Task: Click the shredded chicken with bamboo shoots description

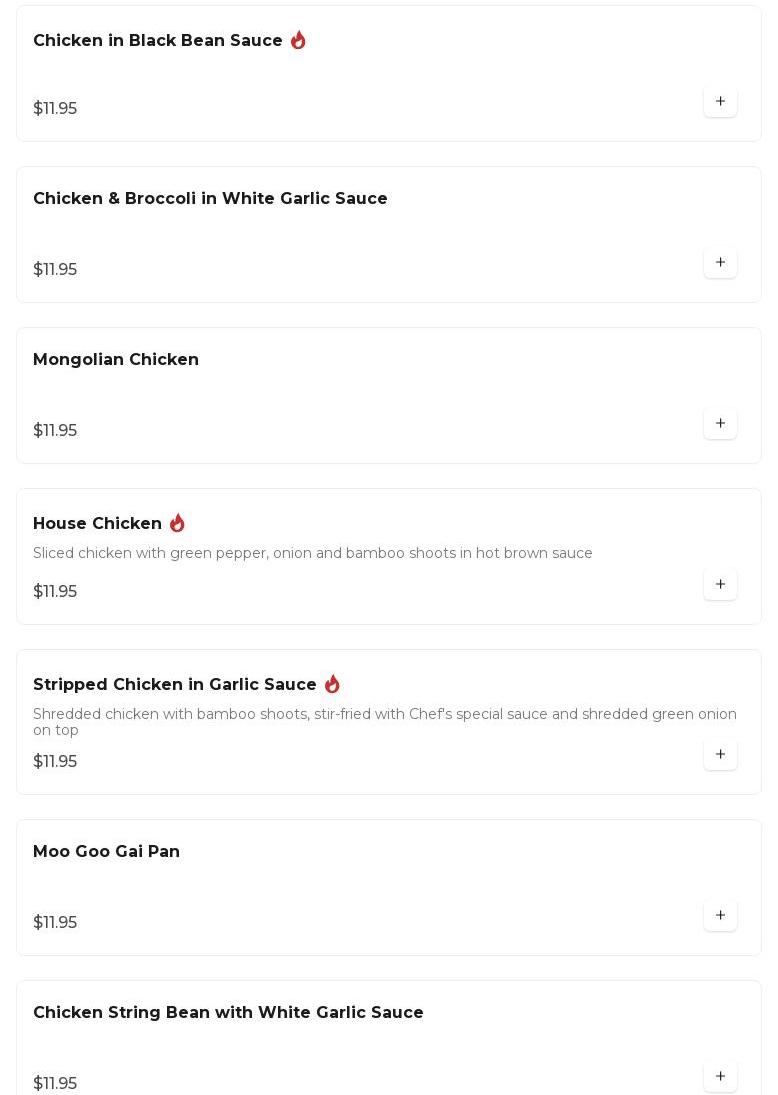Action: tap(385, 721)
